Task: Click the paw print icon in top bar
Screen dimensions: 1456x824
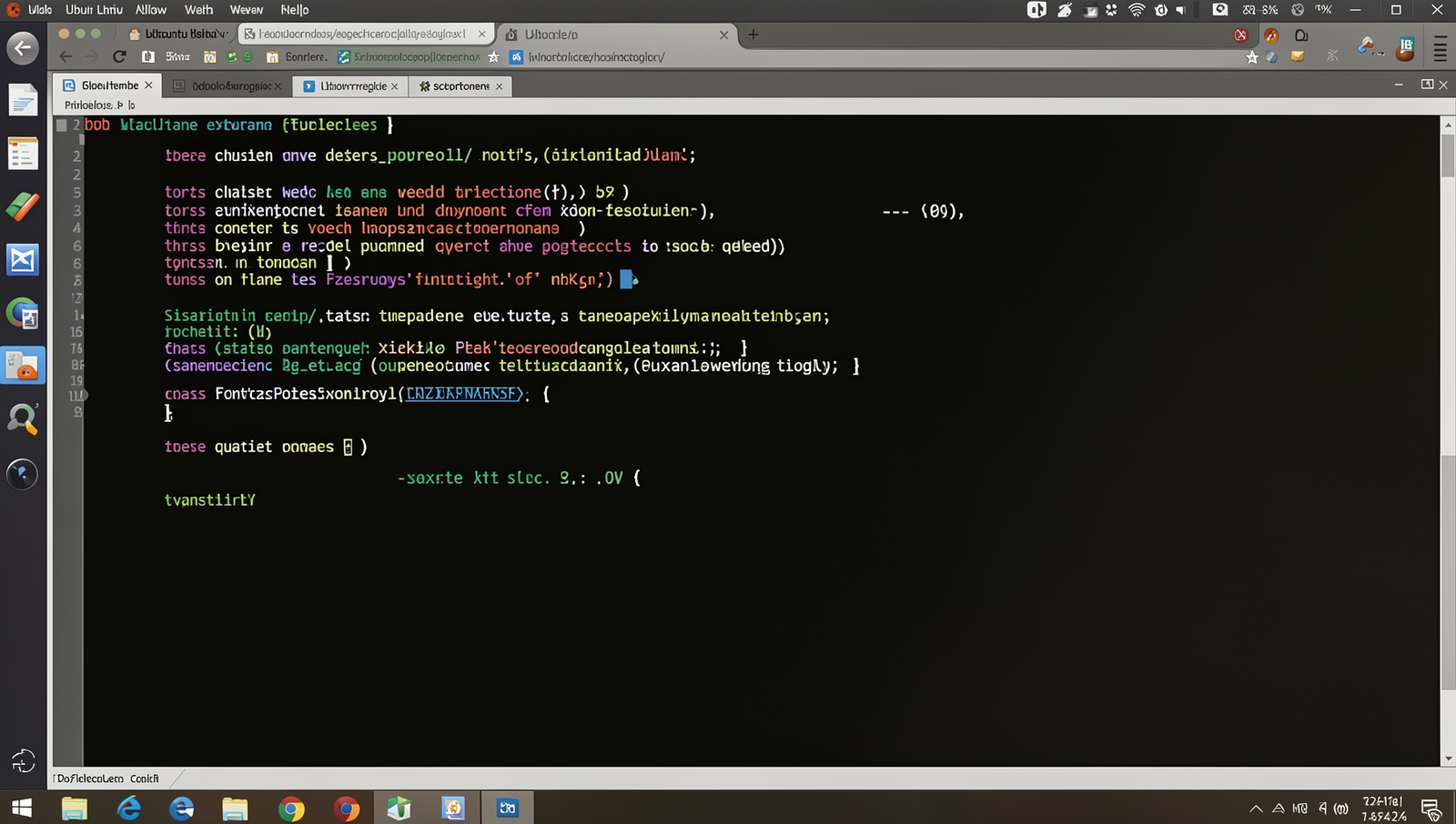Action: [1111, 10]
